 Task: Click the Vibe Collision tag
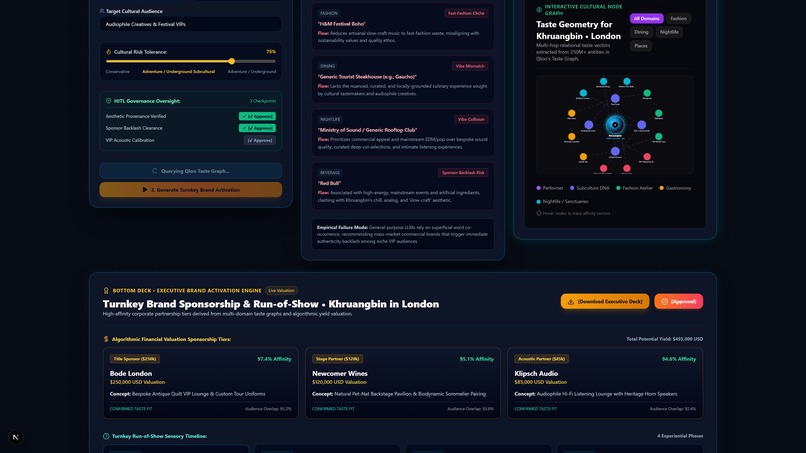pyautogui.click(x=471, y=119)
